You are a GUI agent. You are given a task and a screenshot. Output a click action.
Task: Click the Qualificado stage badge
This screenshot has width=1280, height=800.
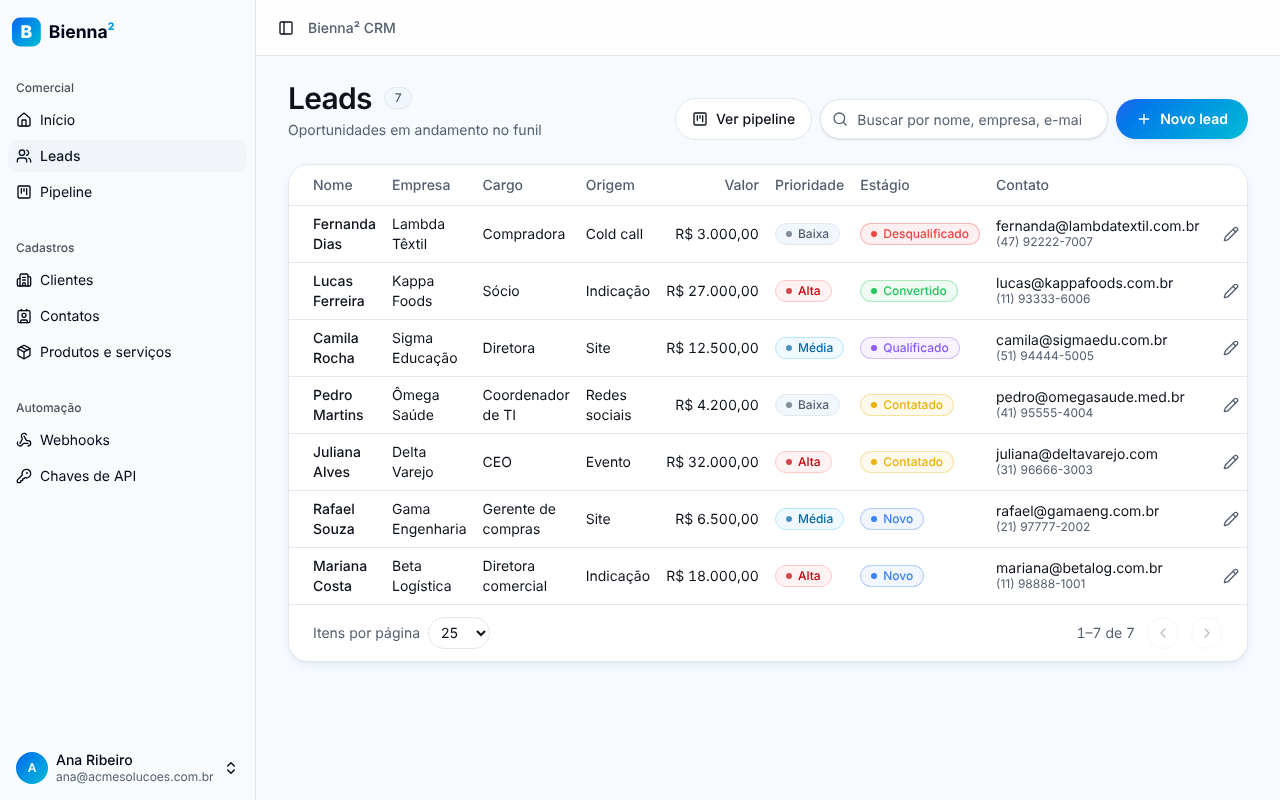[910, 348]
